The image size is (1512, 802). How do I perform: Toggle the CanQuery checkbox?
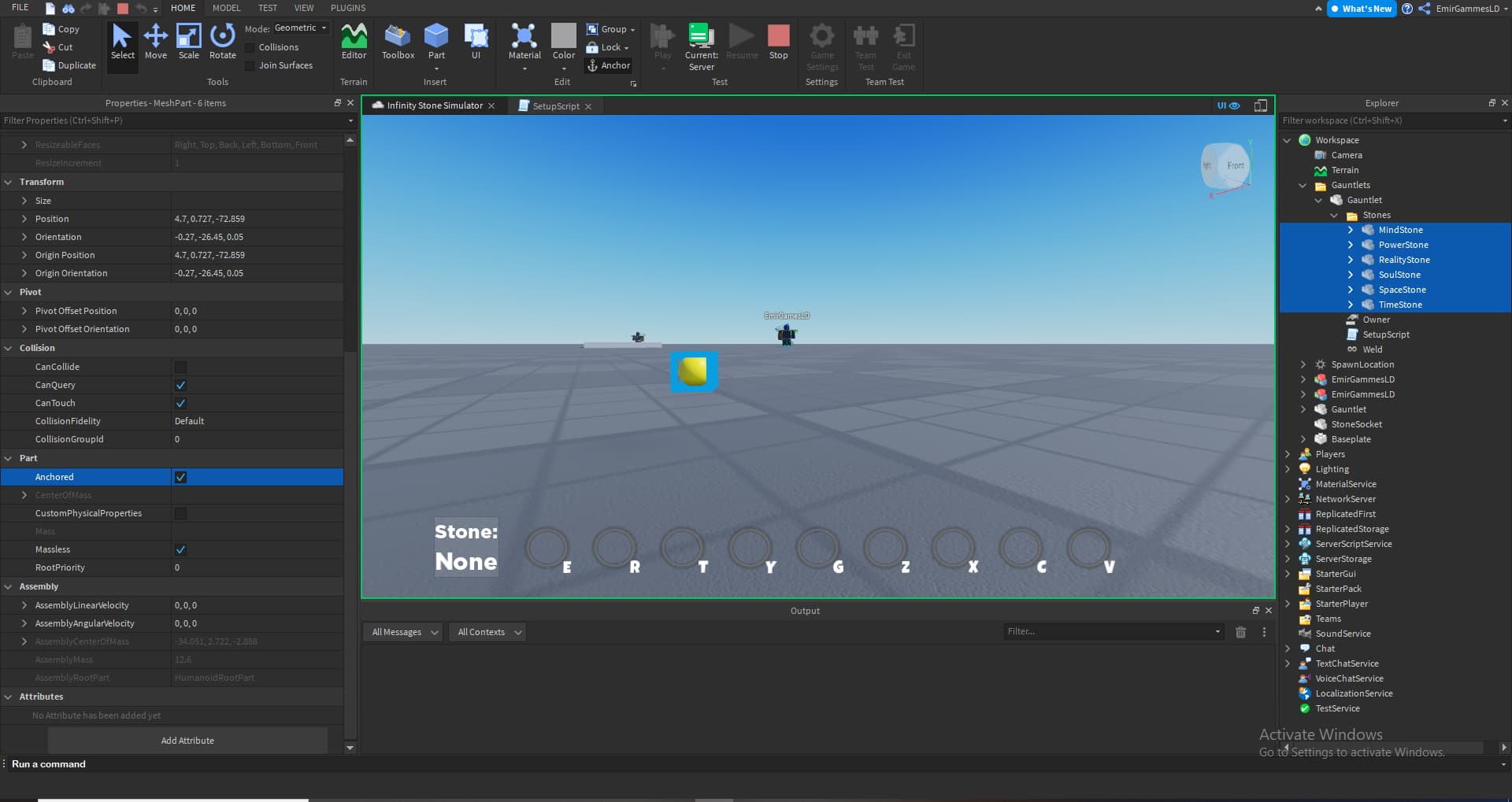pos(180,385)
